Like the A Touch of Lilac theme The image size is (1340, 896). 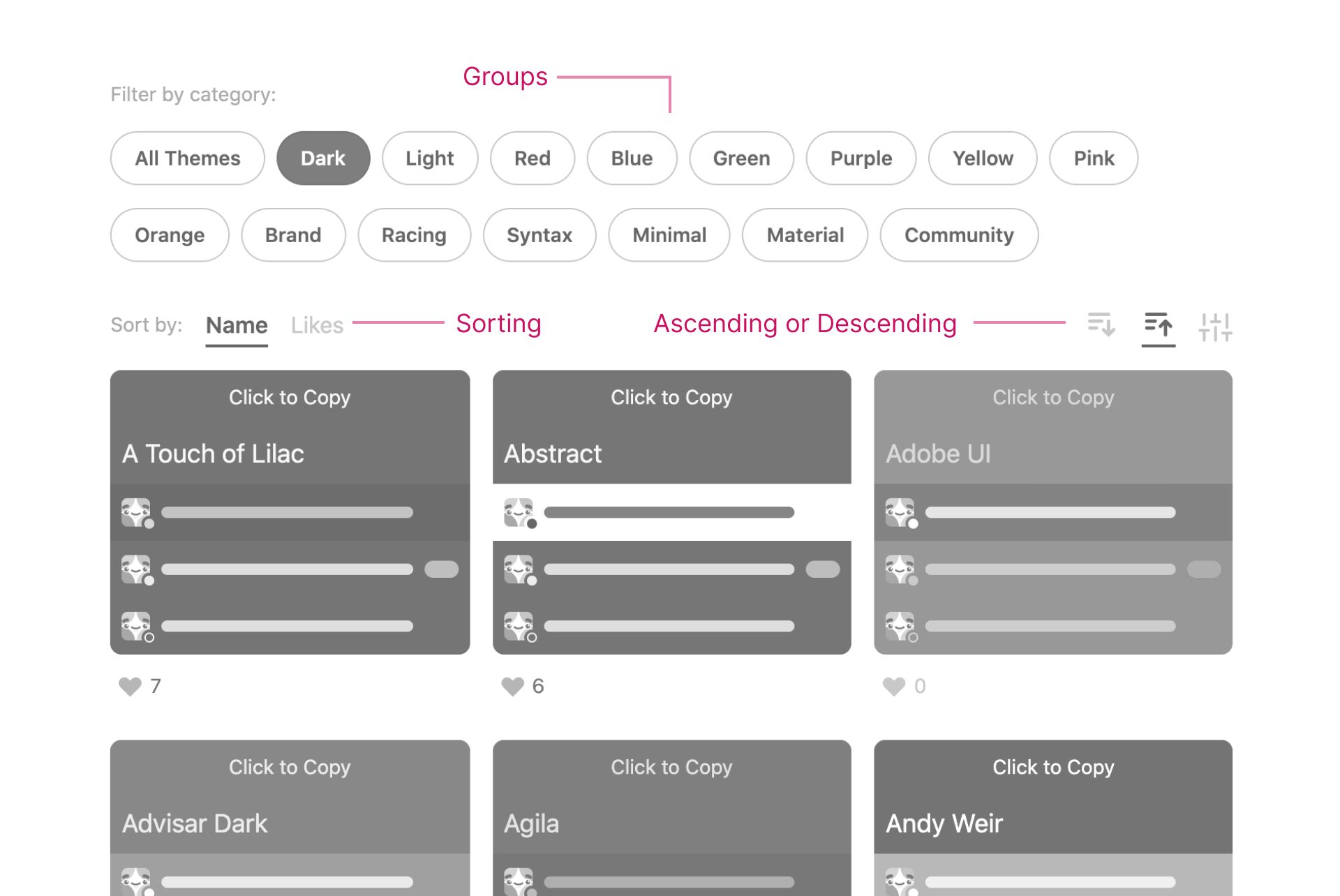click(131, 687)
